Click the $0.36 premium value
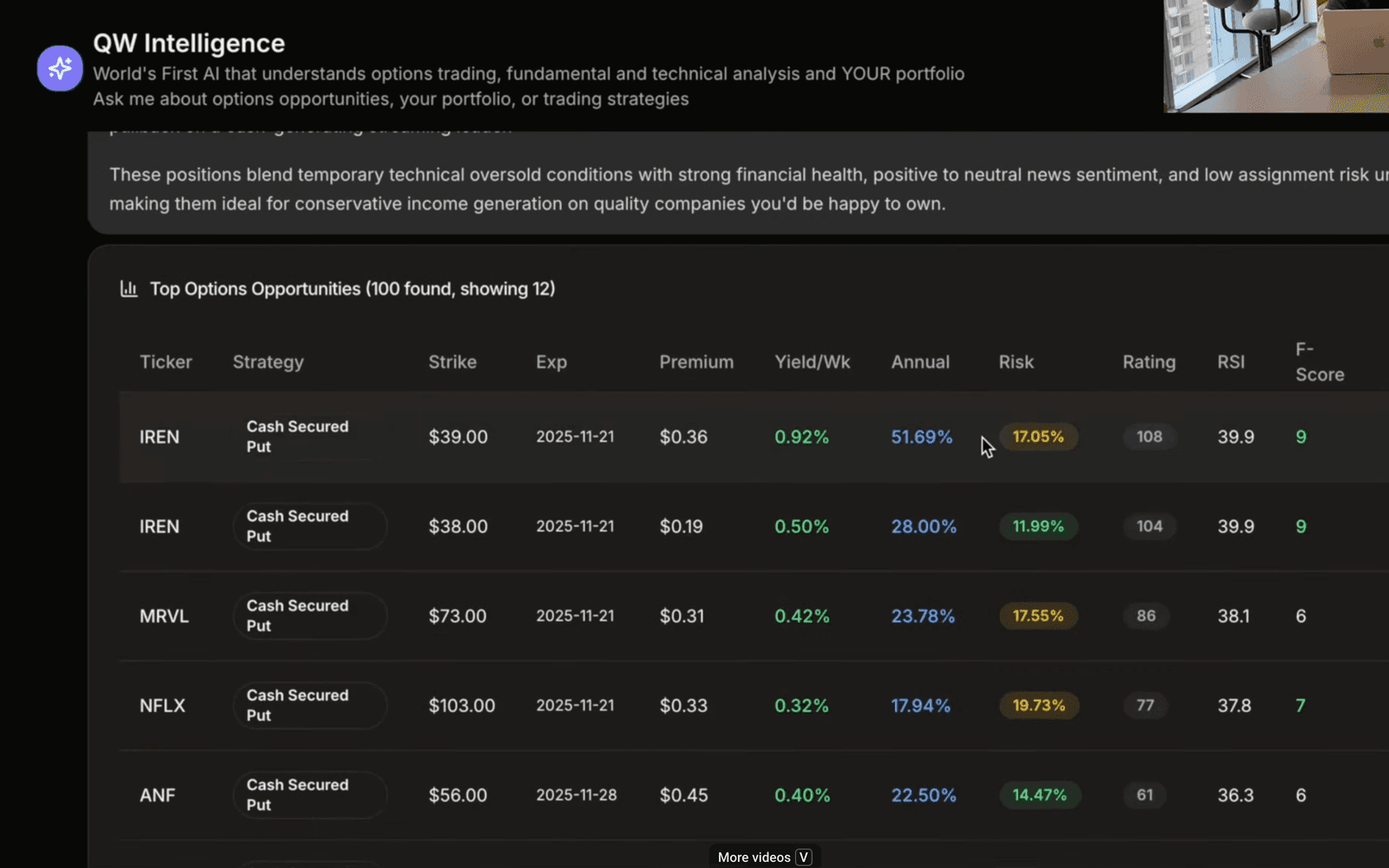This screenshot has width=1389, height=868. pyautogui.click(x=683, y=437)
